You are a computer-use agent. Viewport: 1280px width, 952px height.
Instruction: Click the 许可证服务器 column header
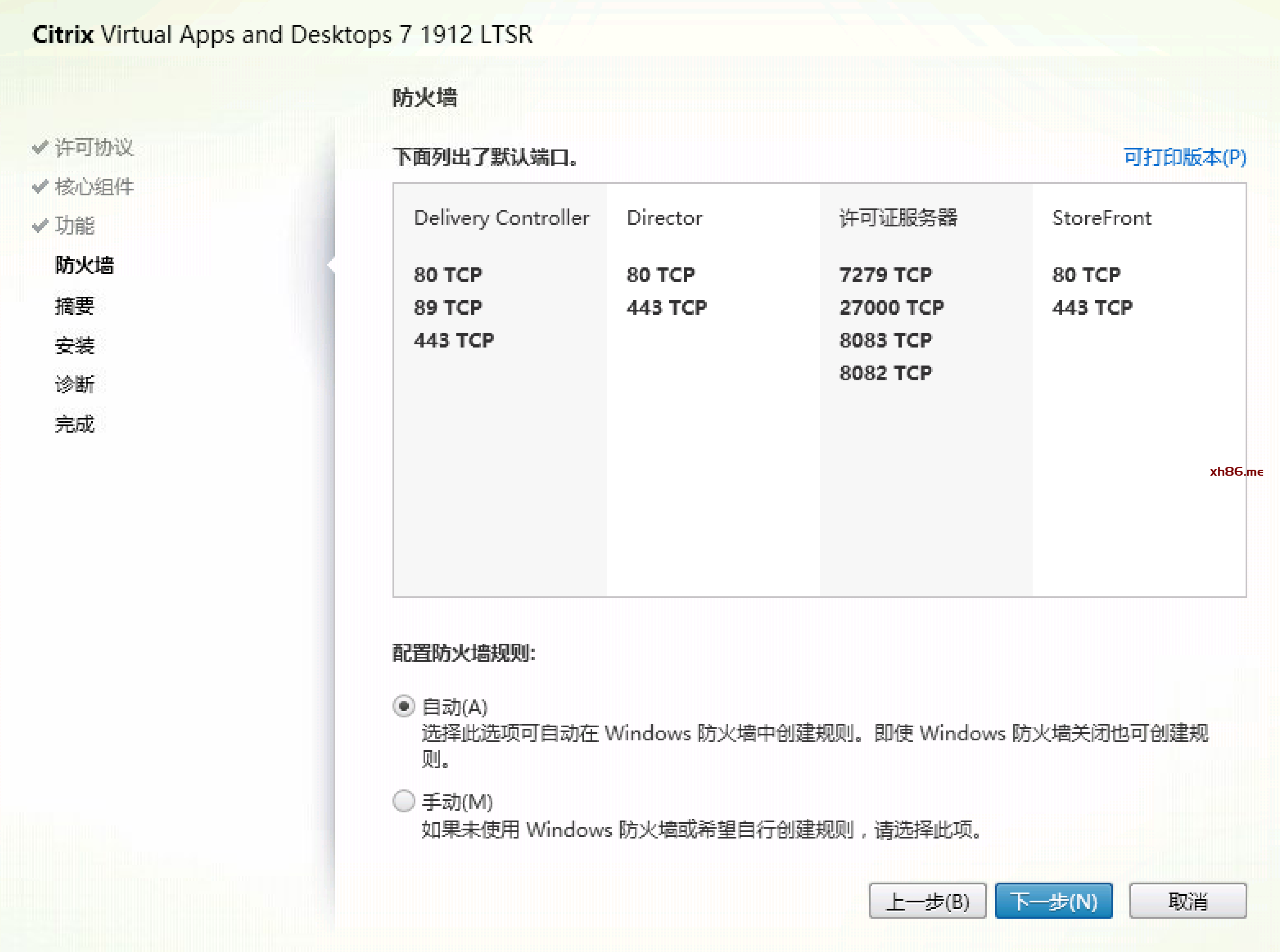898,218
